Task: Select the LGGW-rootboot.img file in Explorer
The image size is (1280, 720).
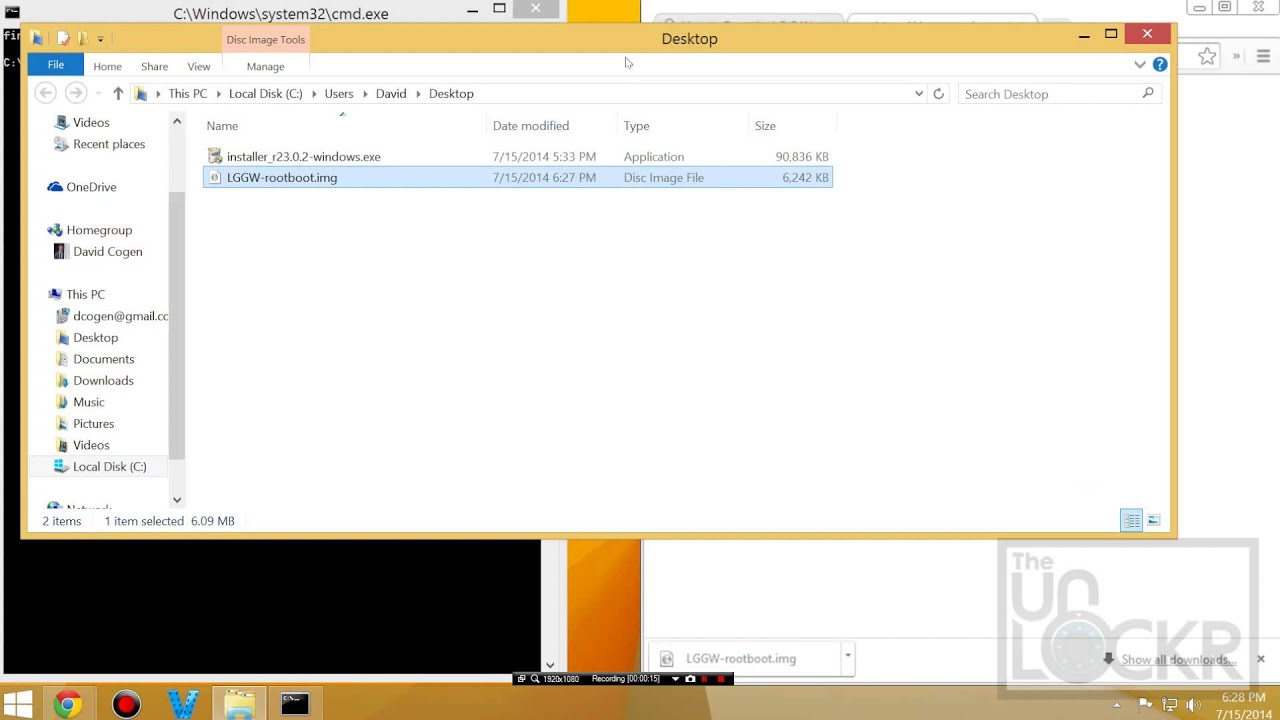Action: (518, 177)
